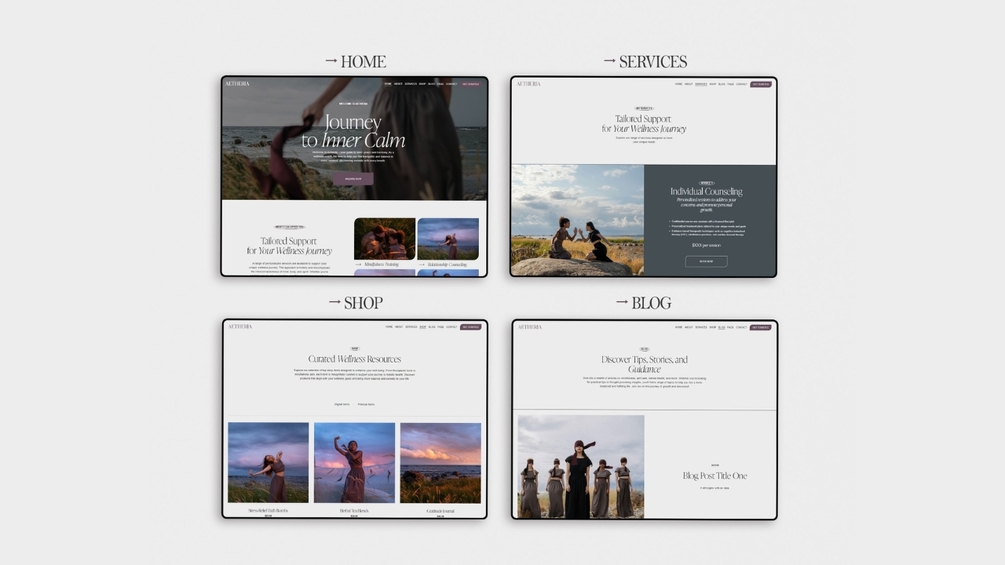
Task: Open ABOUT in the Blog page navigation
Action: coord(688,327)
